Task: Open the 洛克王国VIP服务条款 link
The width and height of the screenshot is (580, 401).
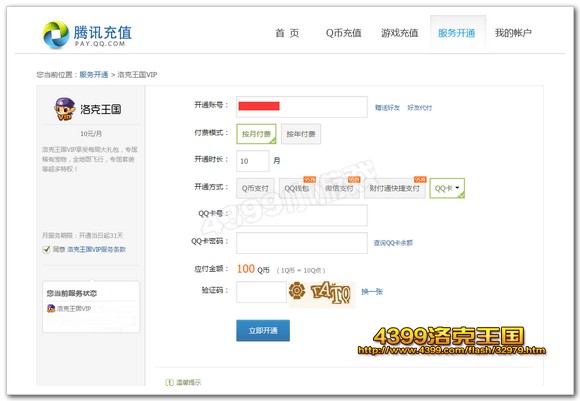Action: (x=97, y=249)
